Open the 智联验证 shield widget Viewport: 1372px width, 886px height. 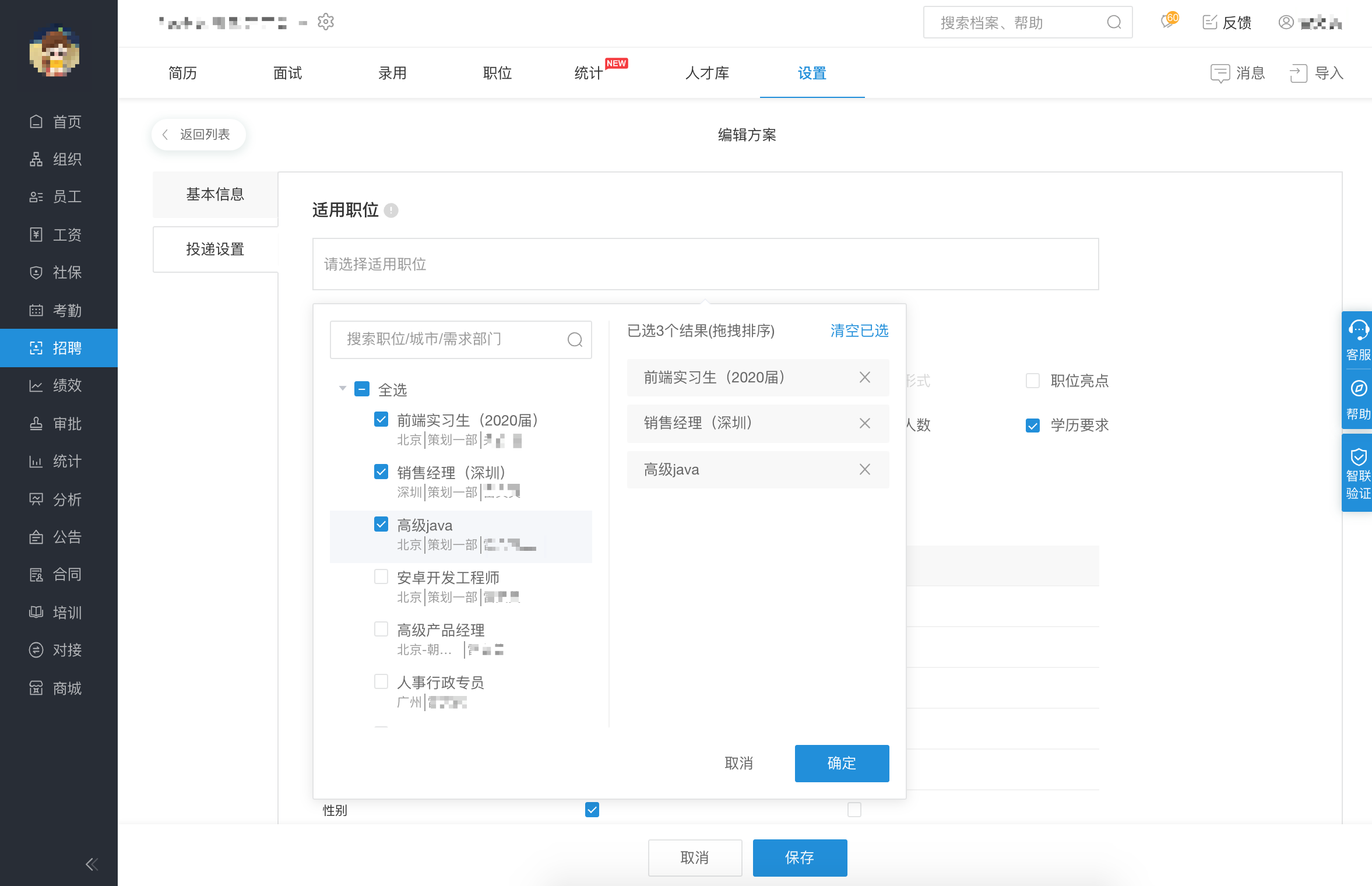pos(1358,473)
